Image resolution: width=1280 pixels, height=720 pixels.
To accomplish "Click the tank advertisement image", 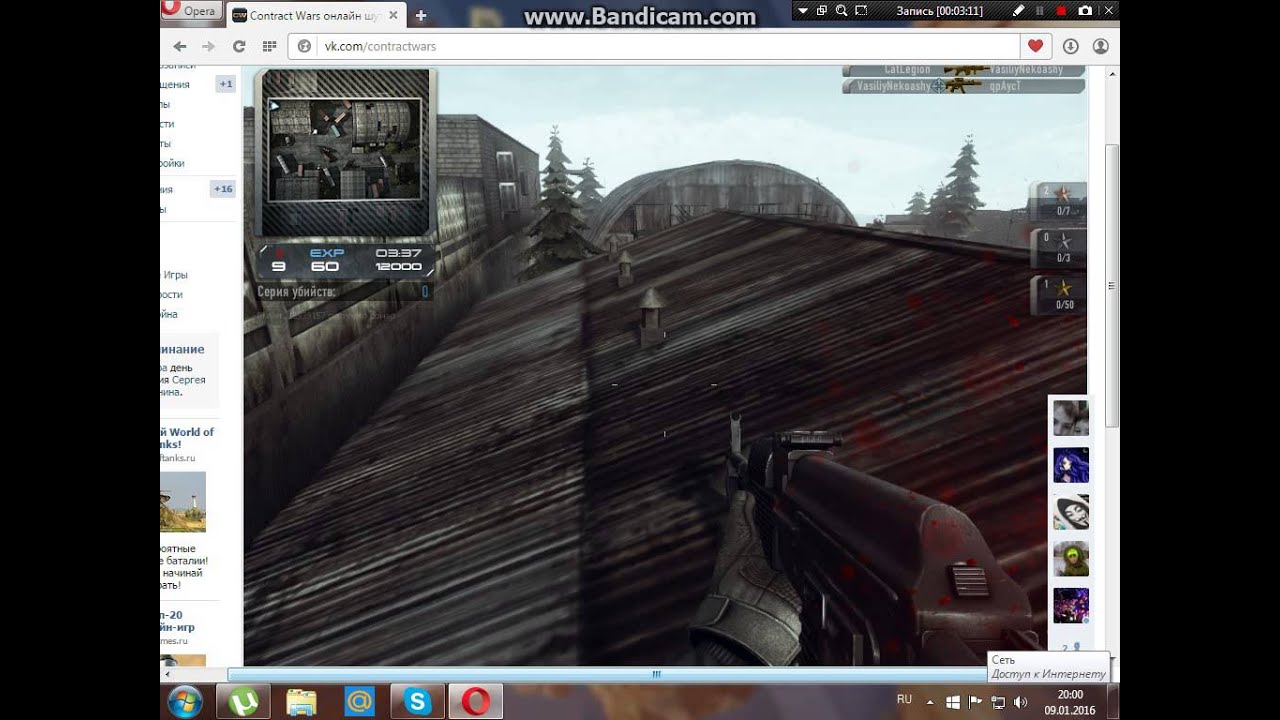I will tap(183, 502).
